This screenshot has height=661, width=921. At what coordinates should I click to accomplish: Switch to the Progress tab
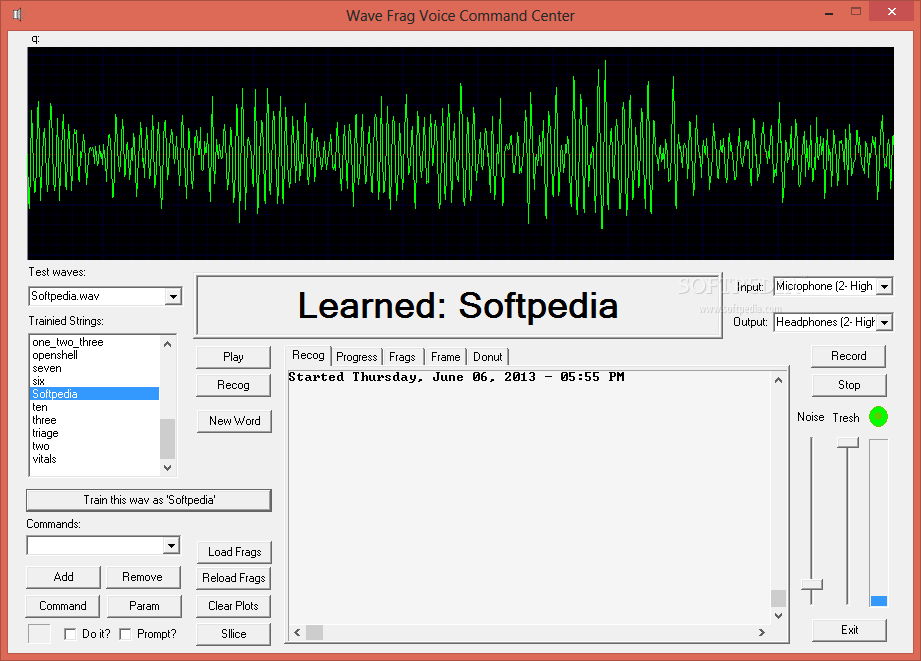click(x=357, y=357)
